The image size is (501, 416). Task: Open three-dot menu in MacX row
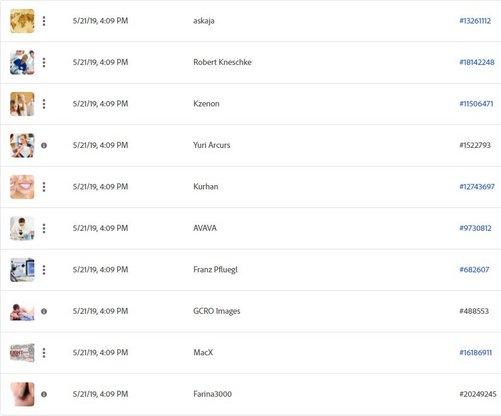tap(44, 353)
